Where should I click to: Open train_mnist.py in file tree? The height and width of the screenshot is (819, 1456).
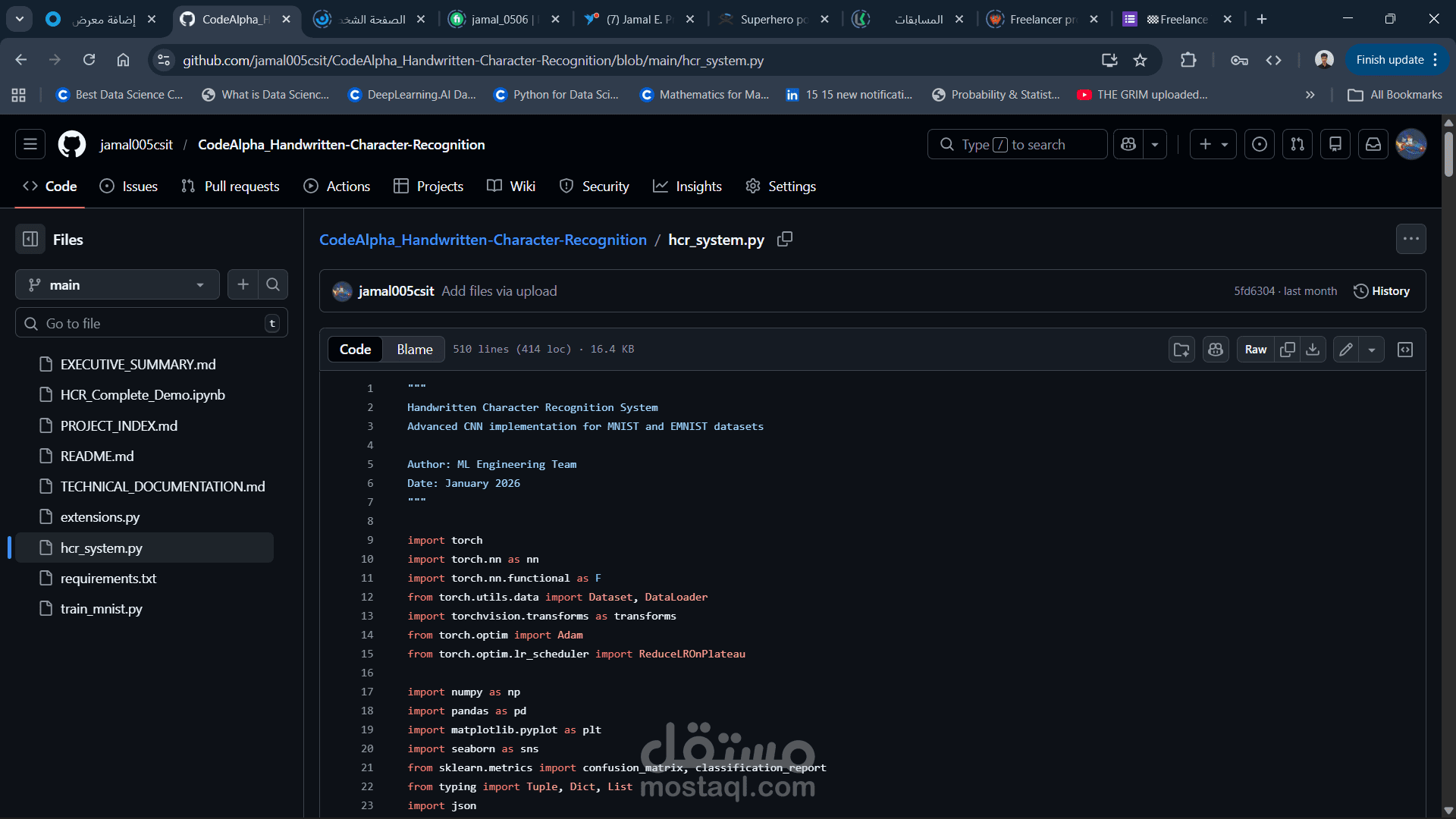tap(101, 609)
